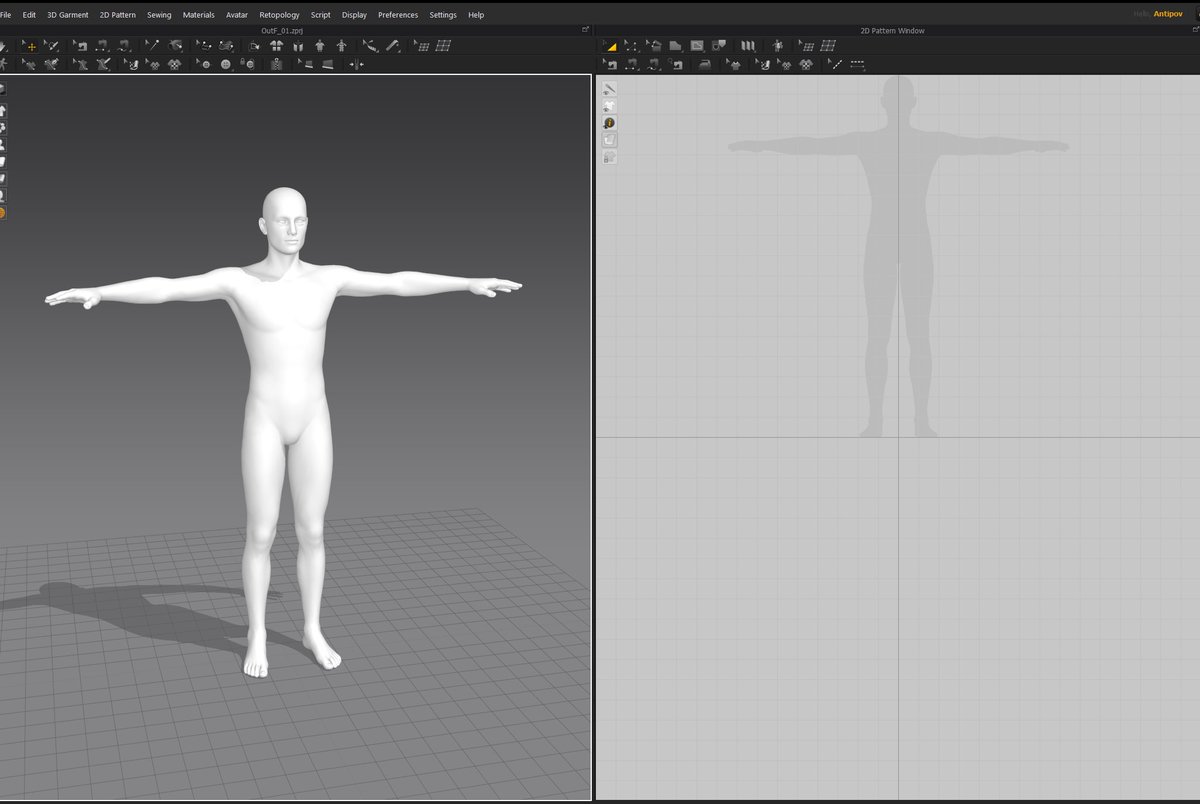Open the Sewing menu
Screen dimensions: 1200x804
(x=158, y=14)
